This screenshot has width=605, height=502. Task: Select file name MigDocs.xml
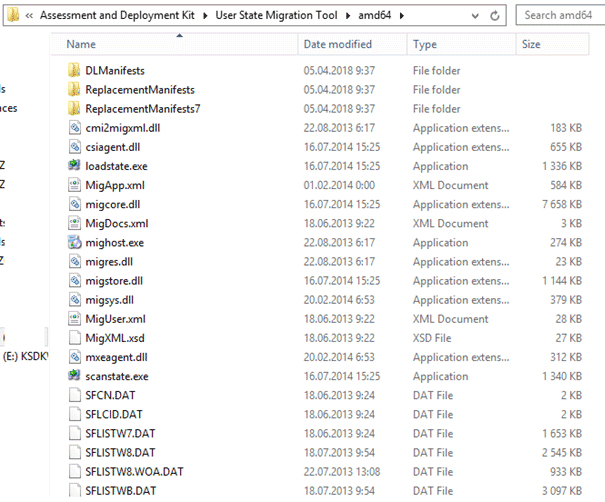pyautogui.click(x=117, y=223)
